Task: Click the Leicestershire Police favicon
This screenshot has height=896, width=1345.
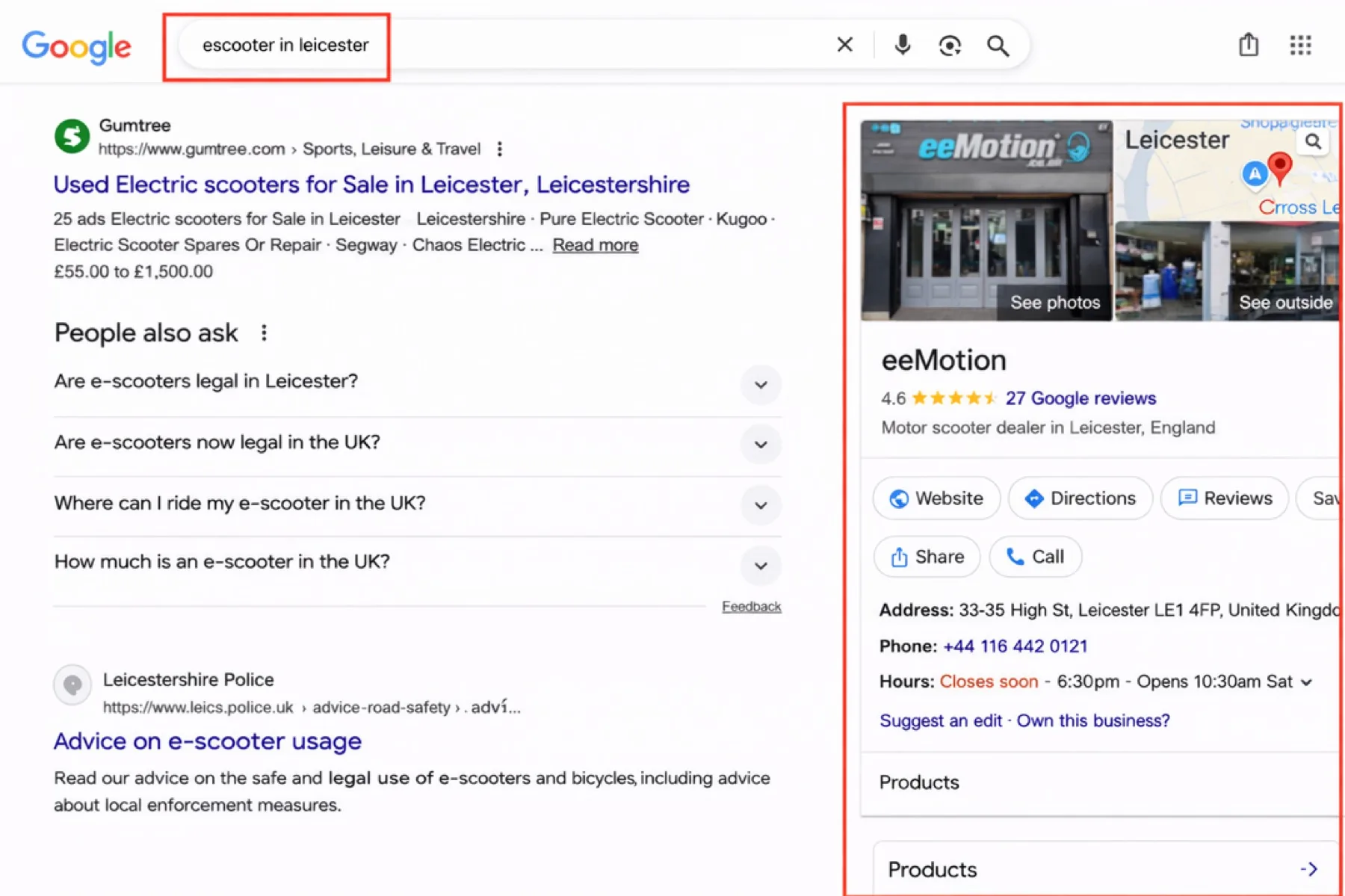Action: [72, 684]
